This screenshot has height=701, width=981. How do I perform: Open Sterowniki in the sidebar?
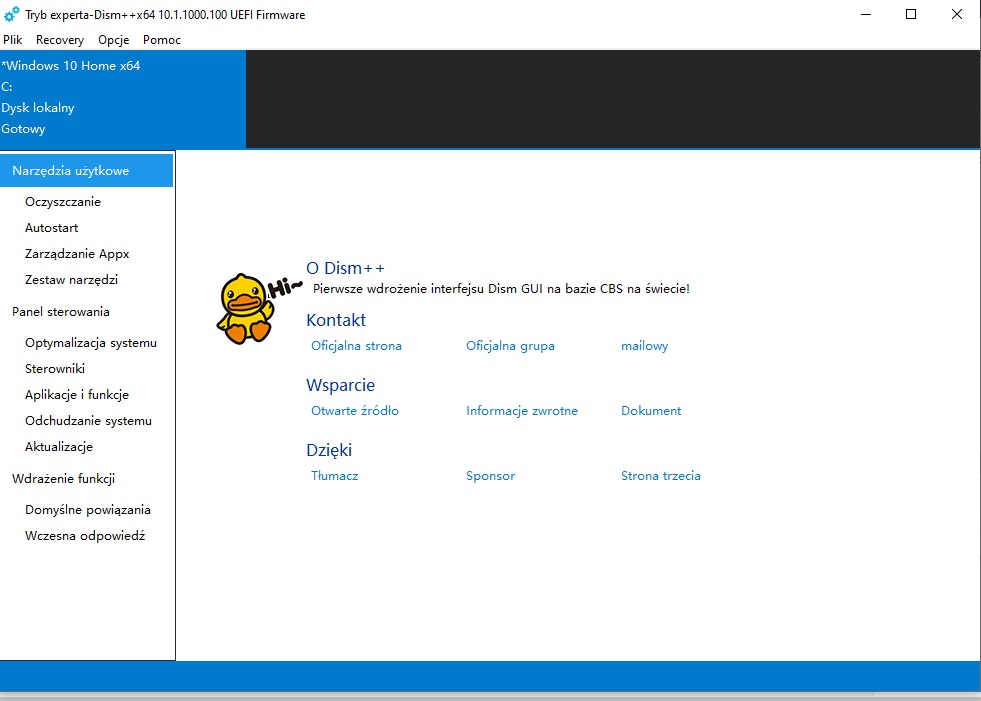pos(55,369)
